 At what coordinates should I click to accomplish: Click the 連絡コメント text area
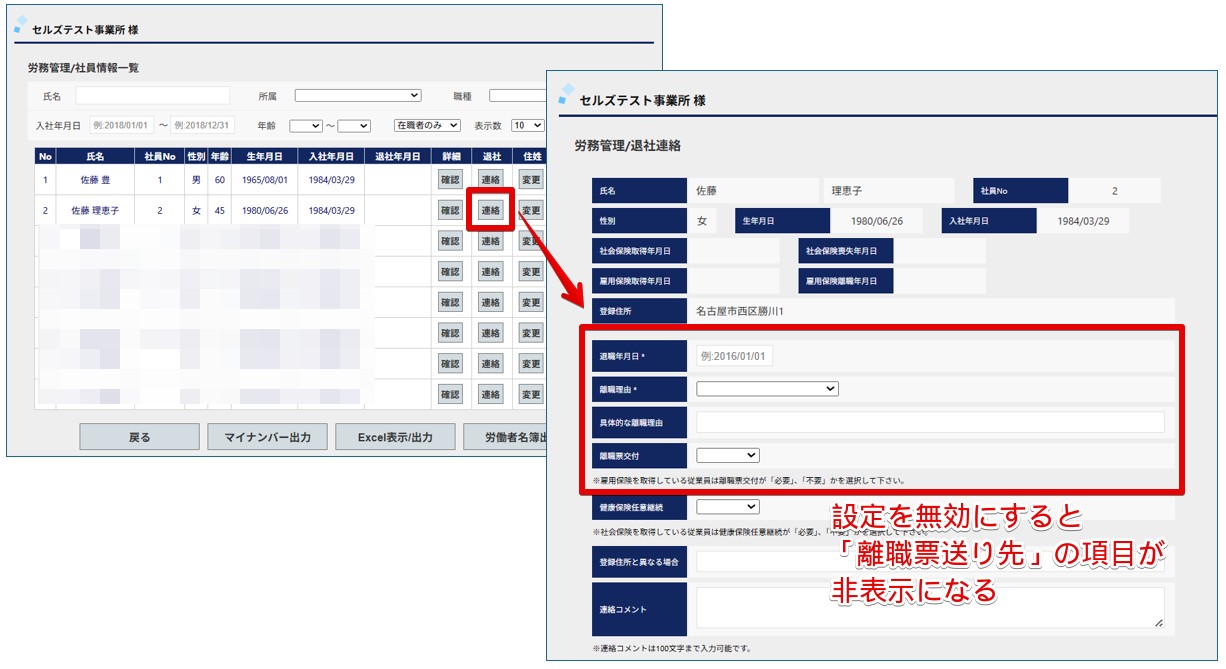coord(931,608)
